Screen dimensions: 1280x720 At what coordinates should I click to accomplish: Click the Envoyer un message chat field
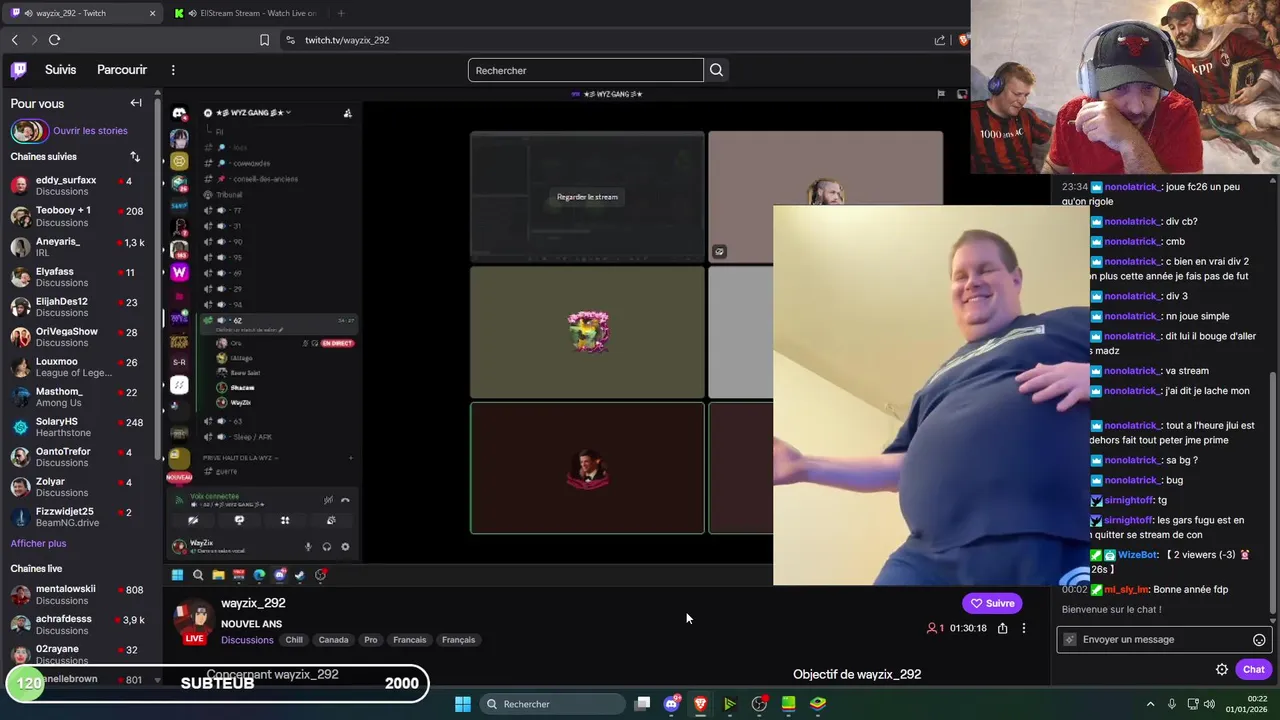1165,640
